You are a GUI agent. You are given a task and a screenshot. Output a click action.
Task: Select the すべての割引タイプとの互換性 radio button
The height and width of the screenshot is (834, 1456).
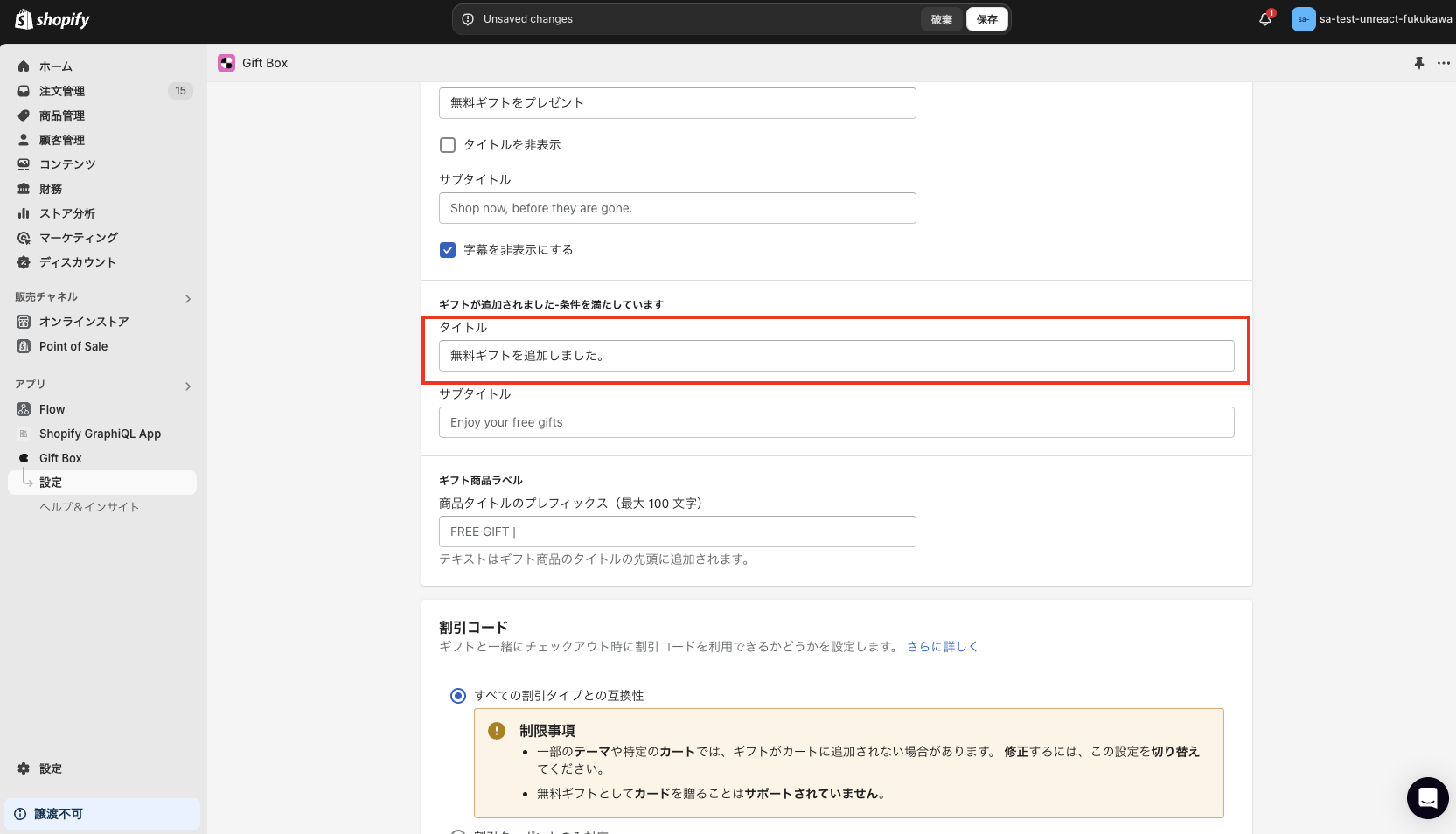(457, 695)
